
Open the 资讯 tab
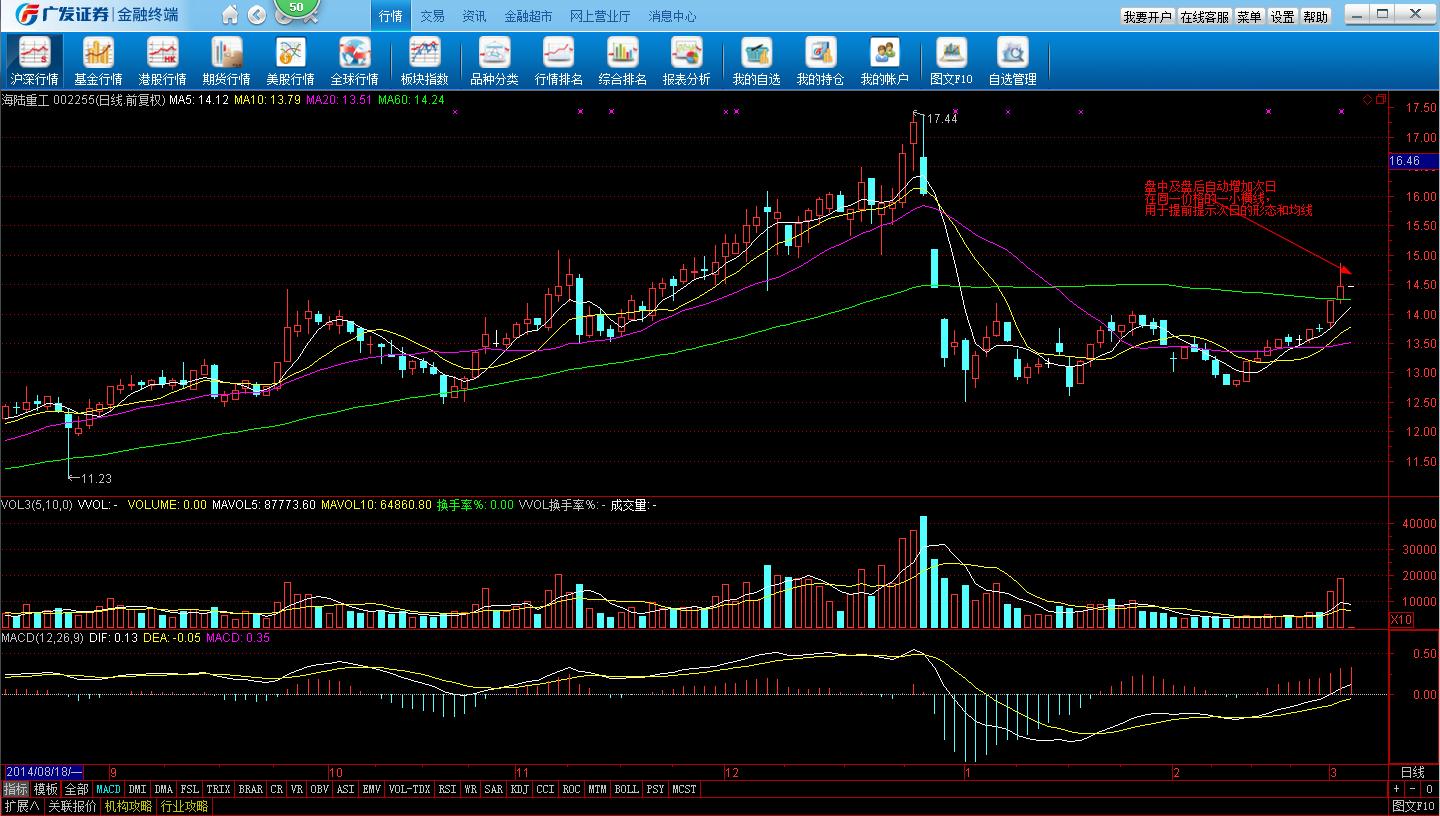[474, 16]
